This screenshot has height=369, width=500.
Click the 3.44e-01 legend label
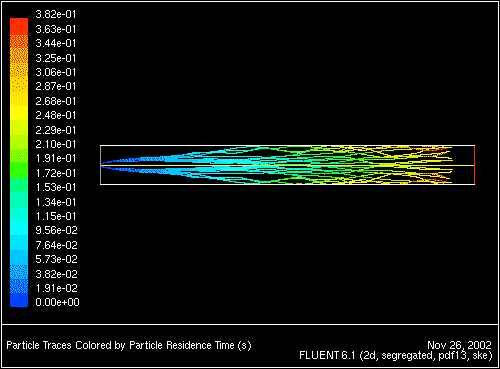click(56, 43)
